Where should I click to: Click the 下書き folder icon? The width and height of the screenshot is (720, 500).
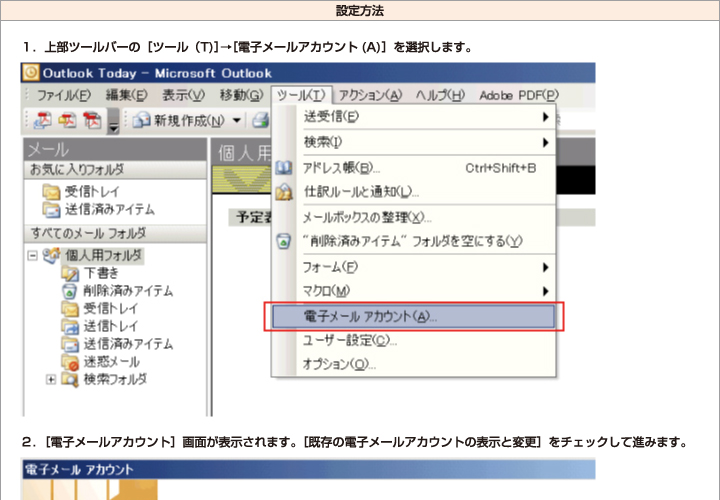[70, 274]
